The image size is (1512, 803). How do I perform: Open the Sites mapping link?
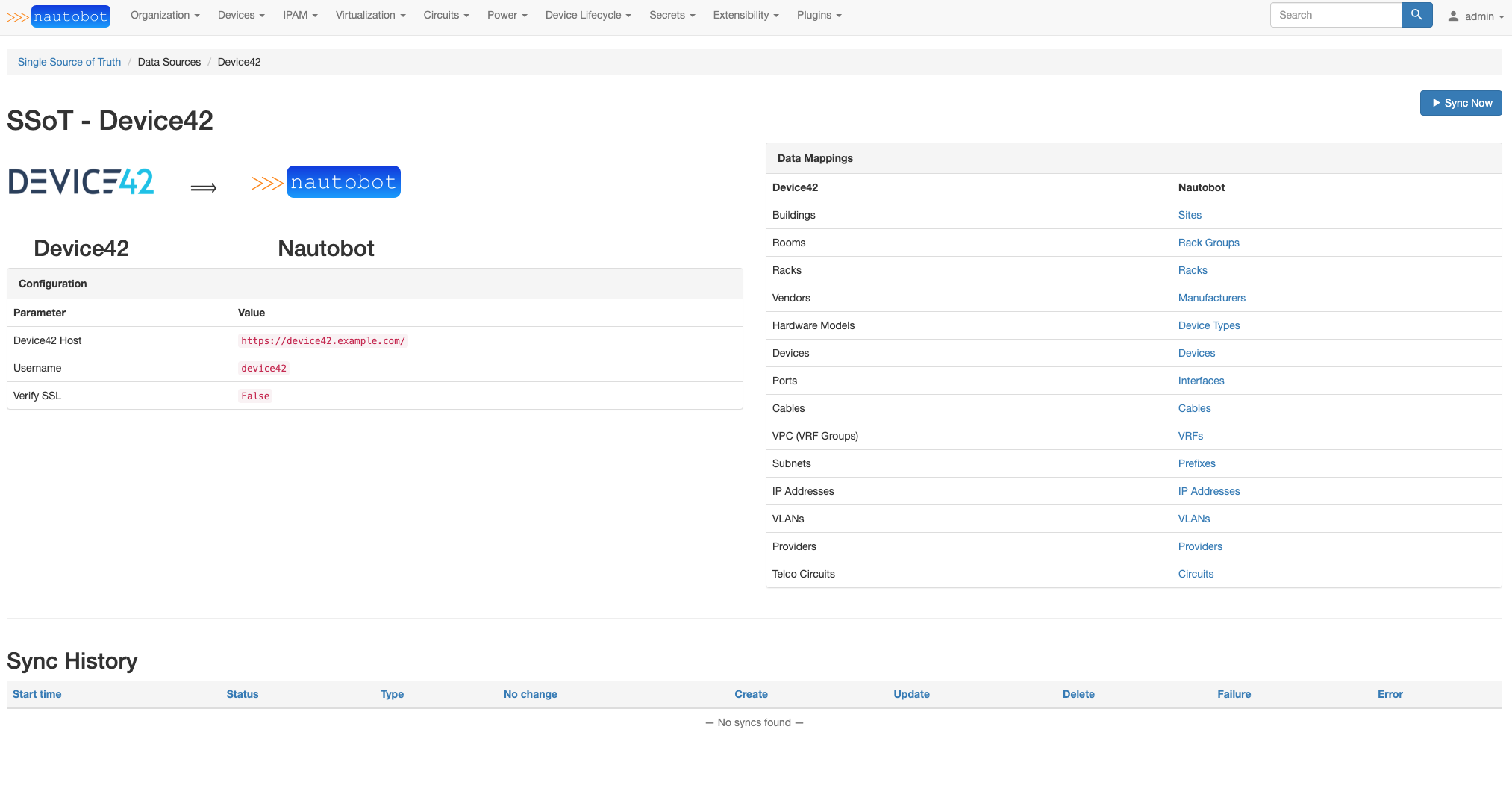pyautogui.click(x=1190, y=215)
